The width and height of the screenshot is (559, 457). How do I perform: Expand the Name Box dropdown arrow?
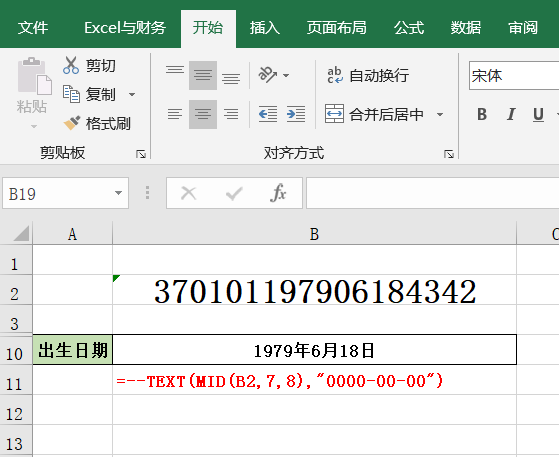118,193
